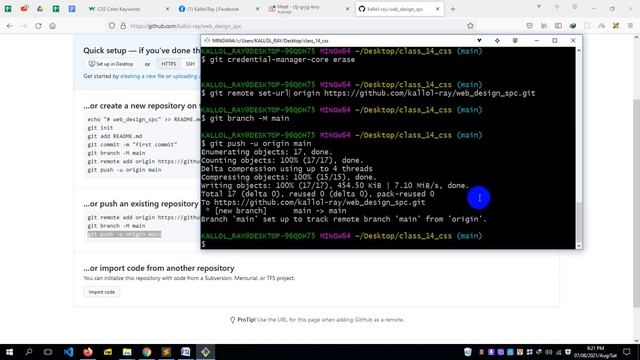Click the git commit first commit line

click(132, 144)
